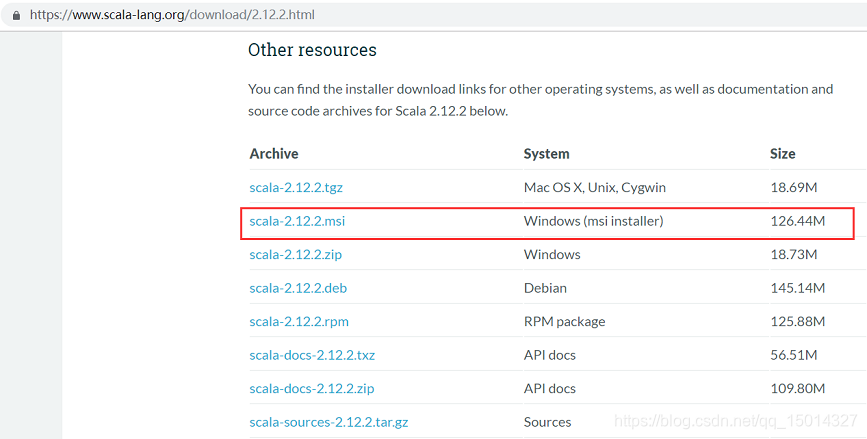
Task: Click the System column header
Action: tap(546, 154)
